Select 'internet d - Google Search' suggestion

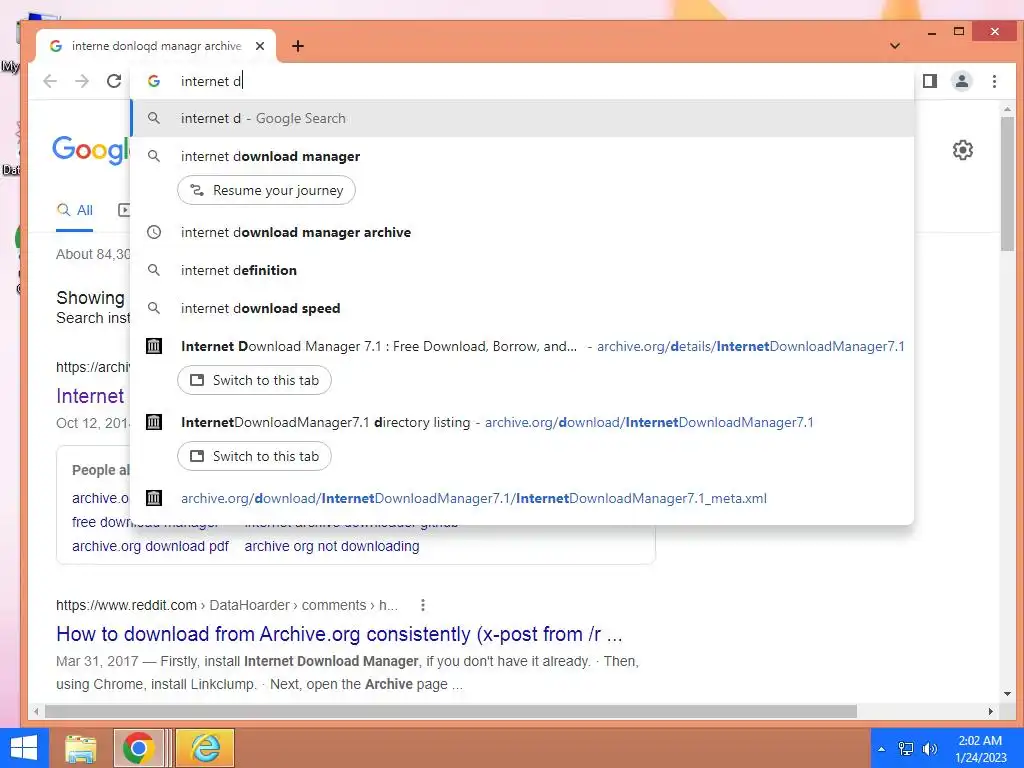coord(522,118)
